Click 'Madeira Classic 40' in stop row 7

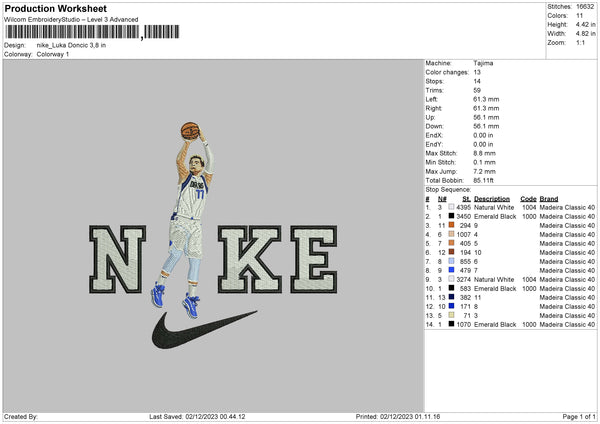567,261
